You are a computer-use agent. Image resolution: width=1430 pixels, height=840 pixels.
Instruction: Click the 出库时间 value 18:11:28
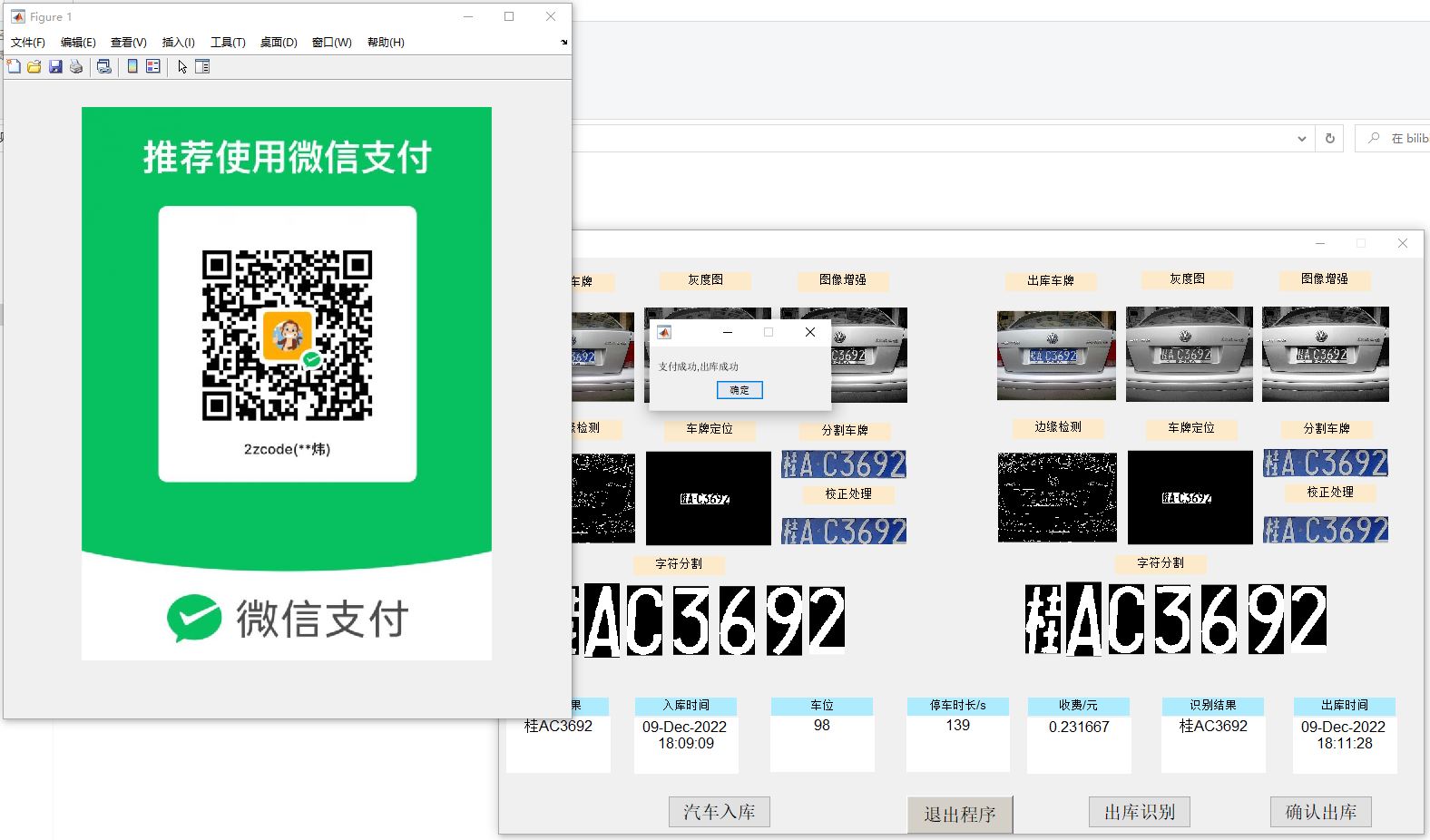[x=1345, y=743]
